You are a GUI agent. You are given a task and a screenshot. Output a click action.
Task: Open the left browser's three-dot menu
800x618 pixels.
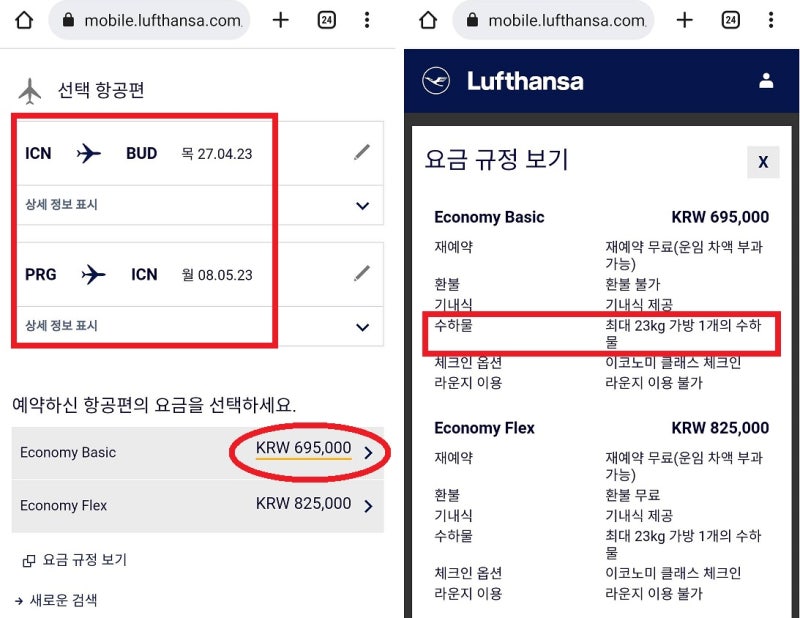(x=367, y=20)
